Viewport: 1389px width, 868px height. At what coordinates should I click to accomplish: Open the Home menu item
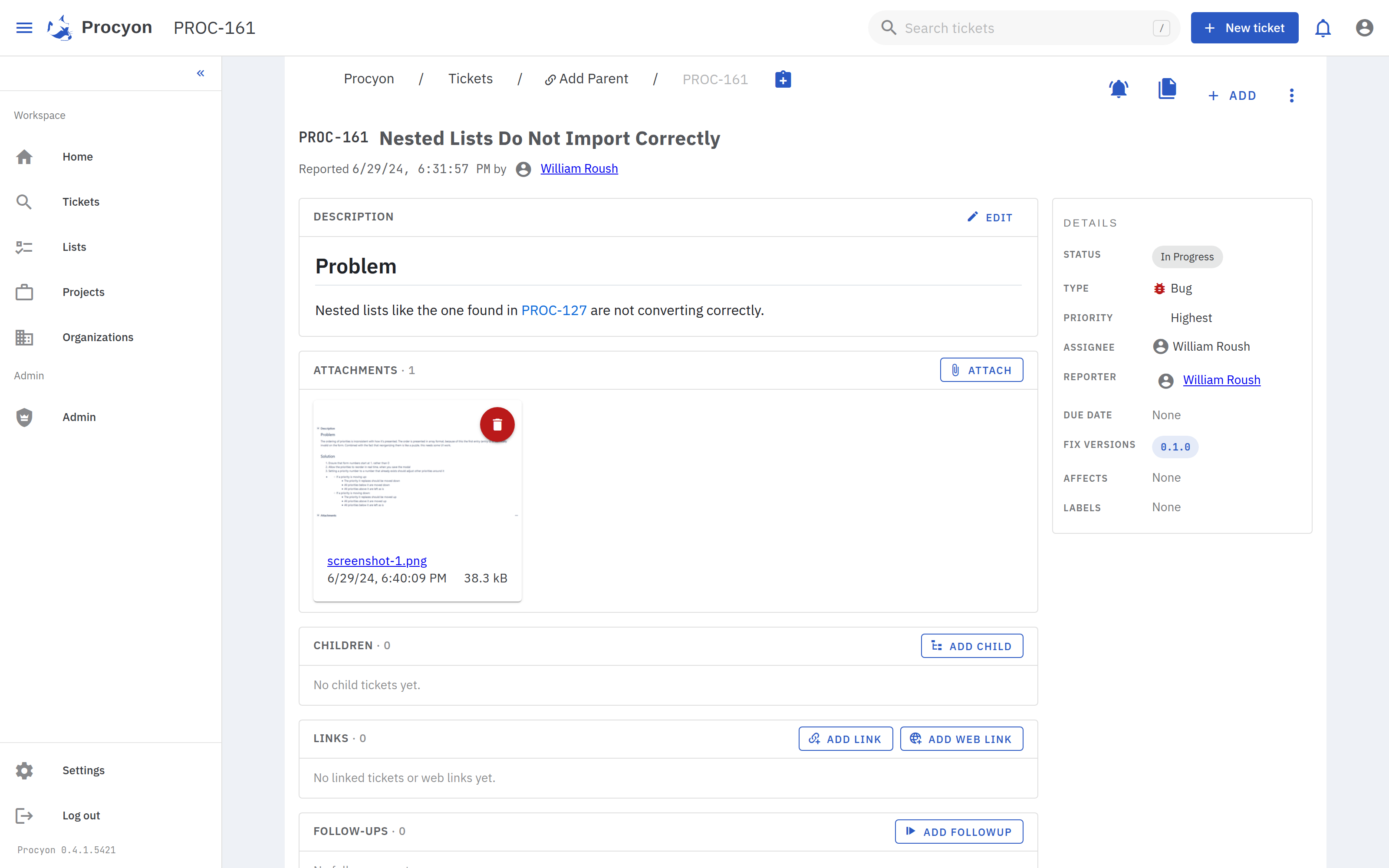[x=111, y=157]
